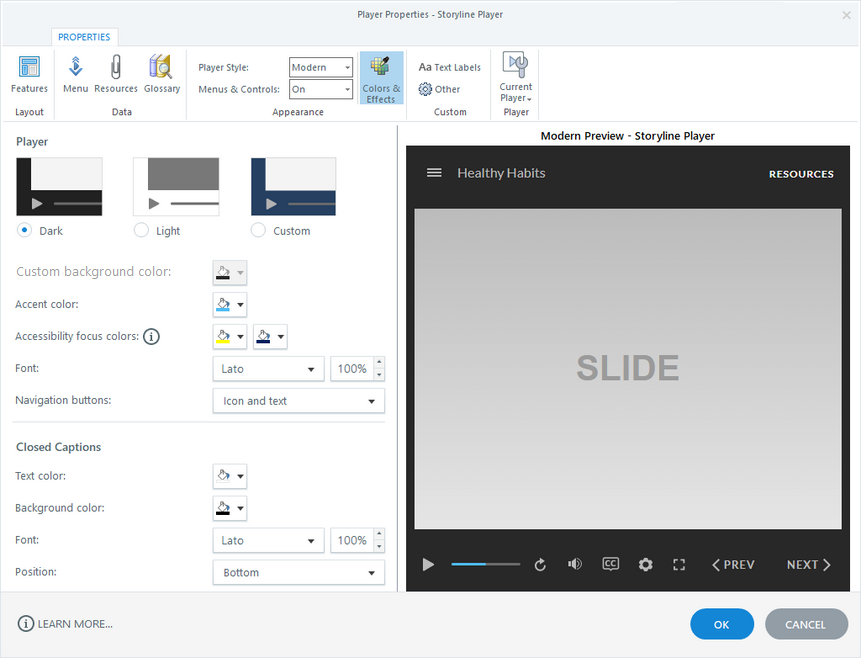The height and width of the screenshot is (658, 861).
Task: Toggle fullscreen icon in player preview
Action: pos(679,564)
